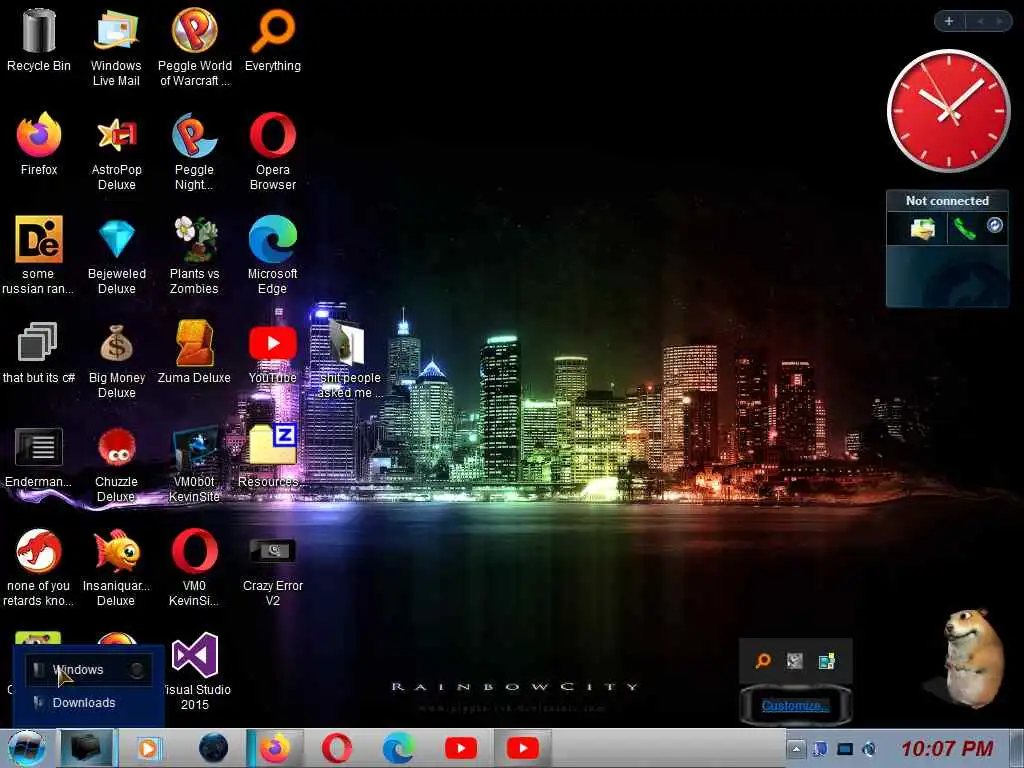Launch Windows Media Player from taskbar
The image size is (1024, 768).
pyautogui.click(x=149, y=748)
